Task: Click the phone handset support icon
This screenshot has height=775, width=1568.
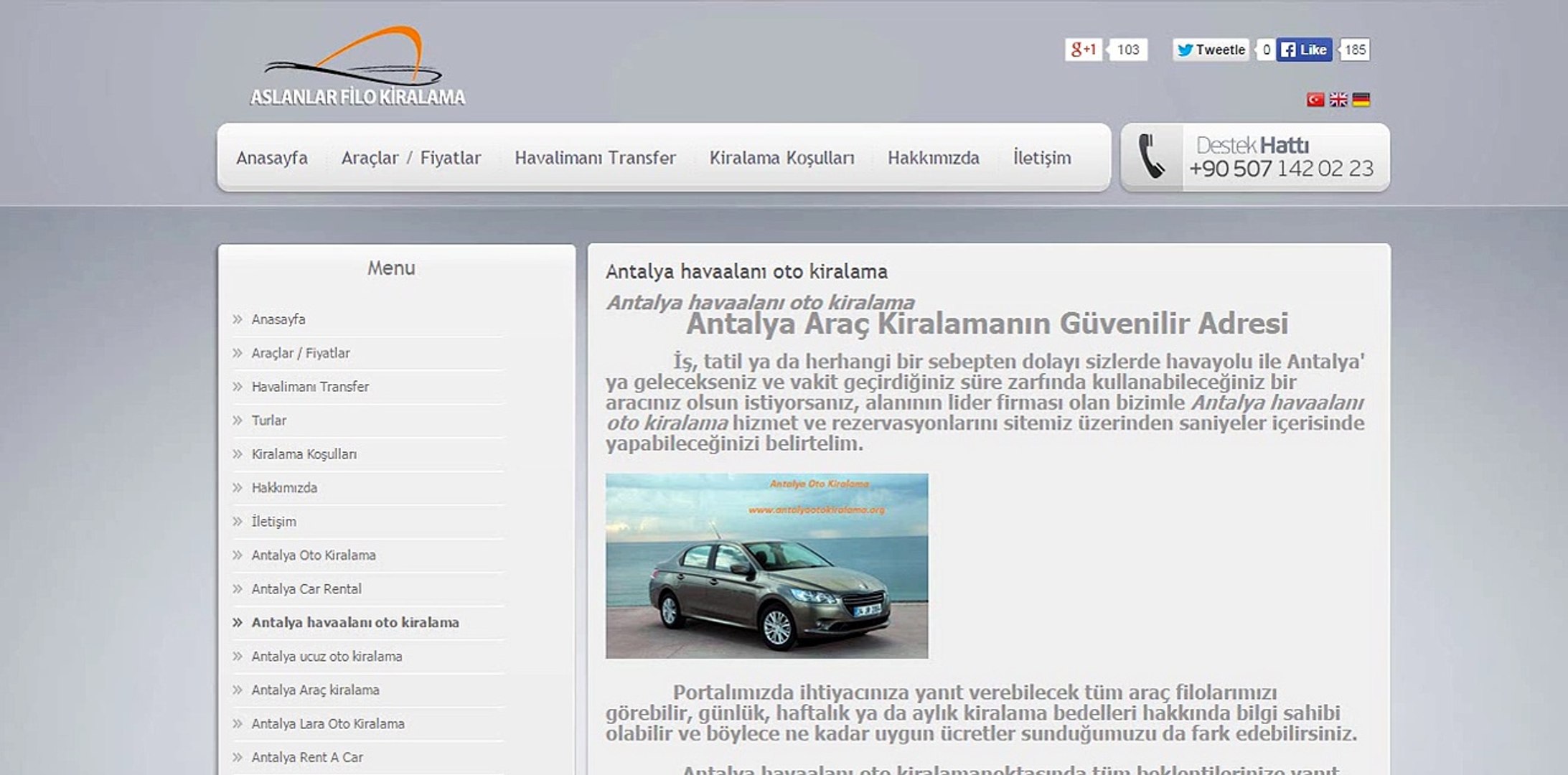Action: (x=1152, y=156)
